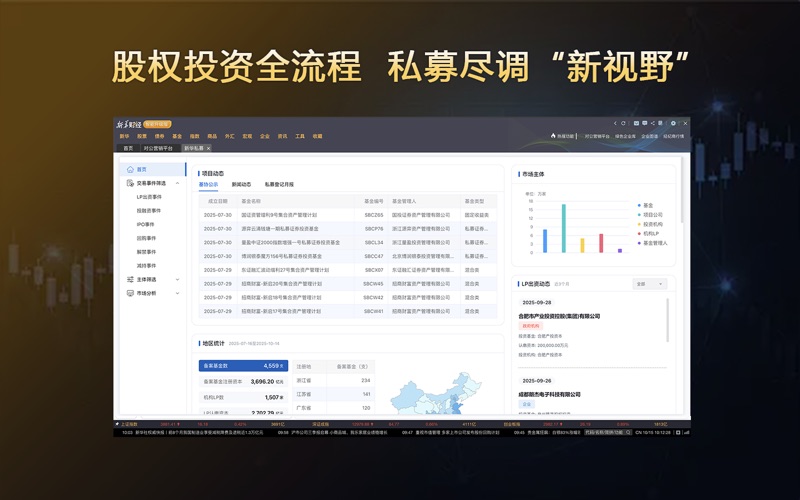Click the China map in 地区统计
The image size is (800, 500).
click(x=436, y=394)
